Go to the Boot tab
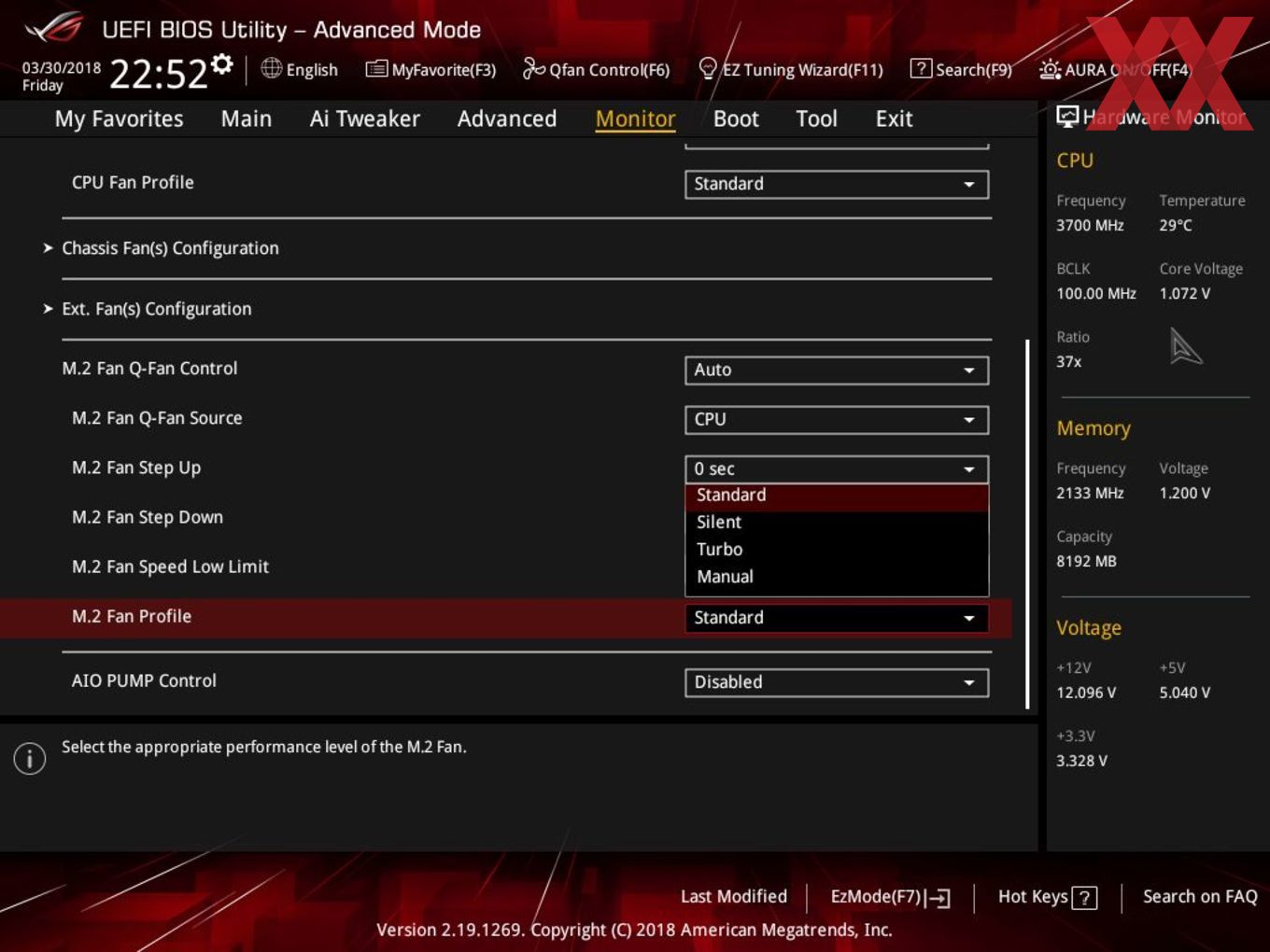This screenshot has width=1270, height=952. click(736, 119)
